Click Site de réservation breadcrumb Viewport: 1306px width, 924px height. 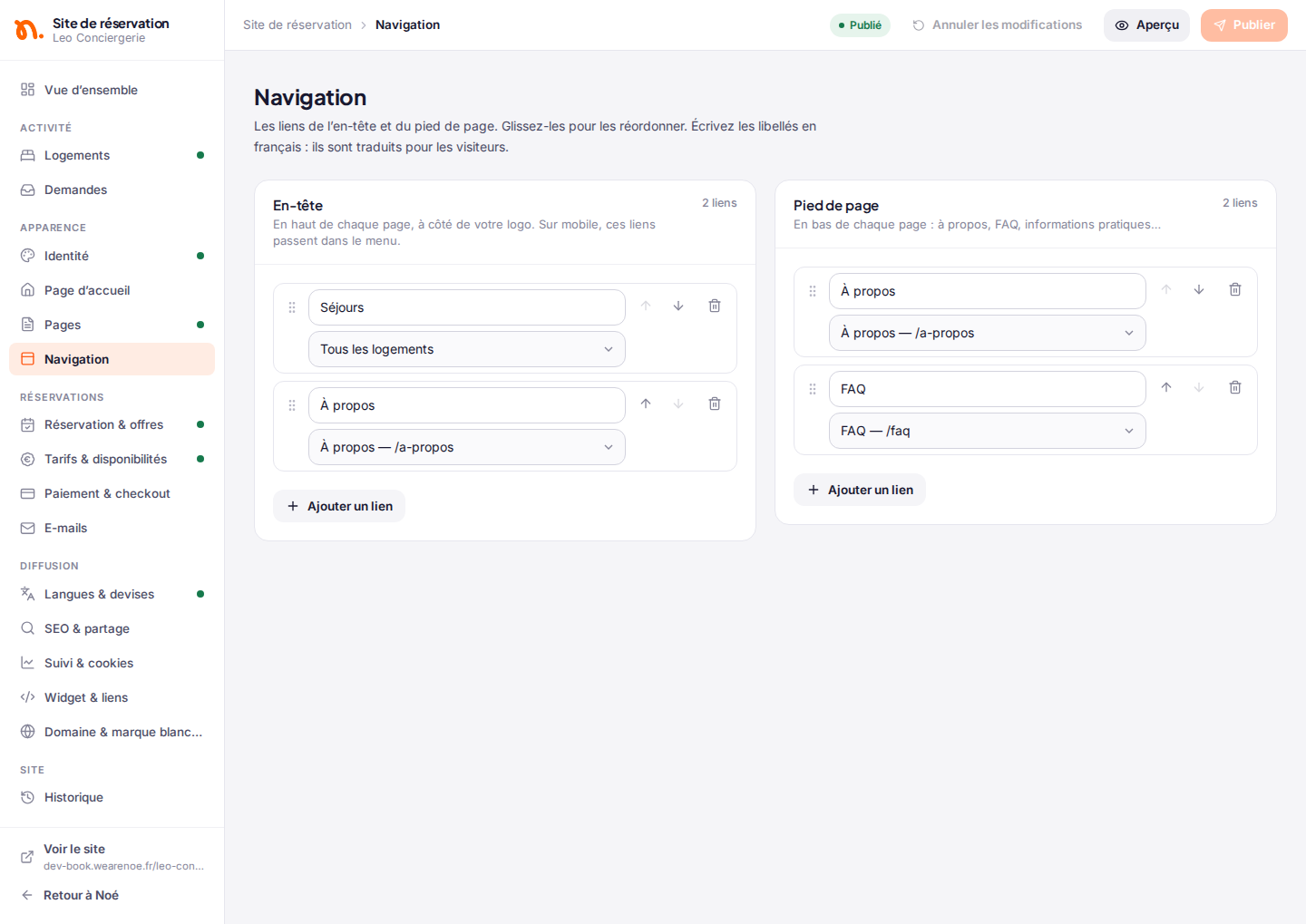pyautogui.click(x=297, y=24)
